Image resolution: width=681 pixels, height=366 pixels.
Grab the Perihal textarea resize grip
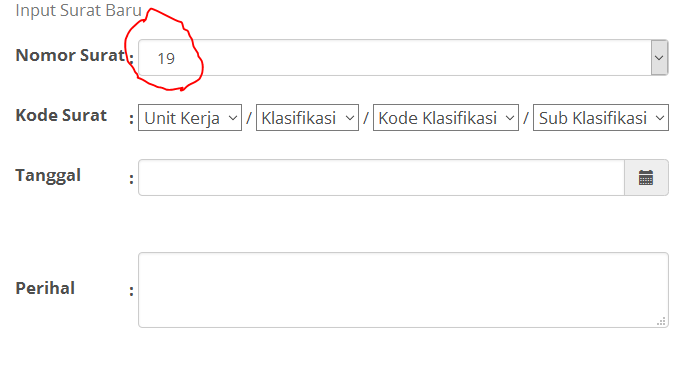pyautogui.click(x=661, y=321)
